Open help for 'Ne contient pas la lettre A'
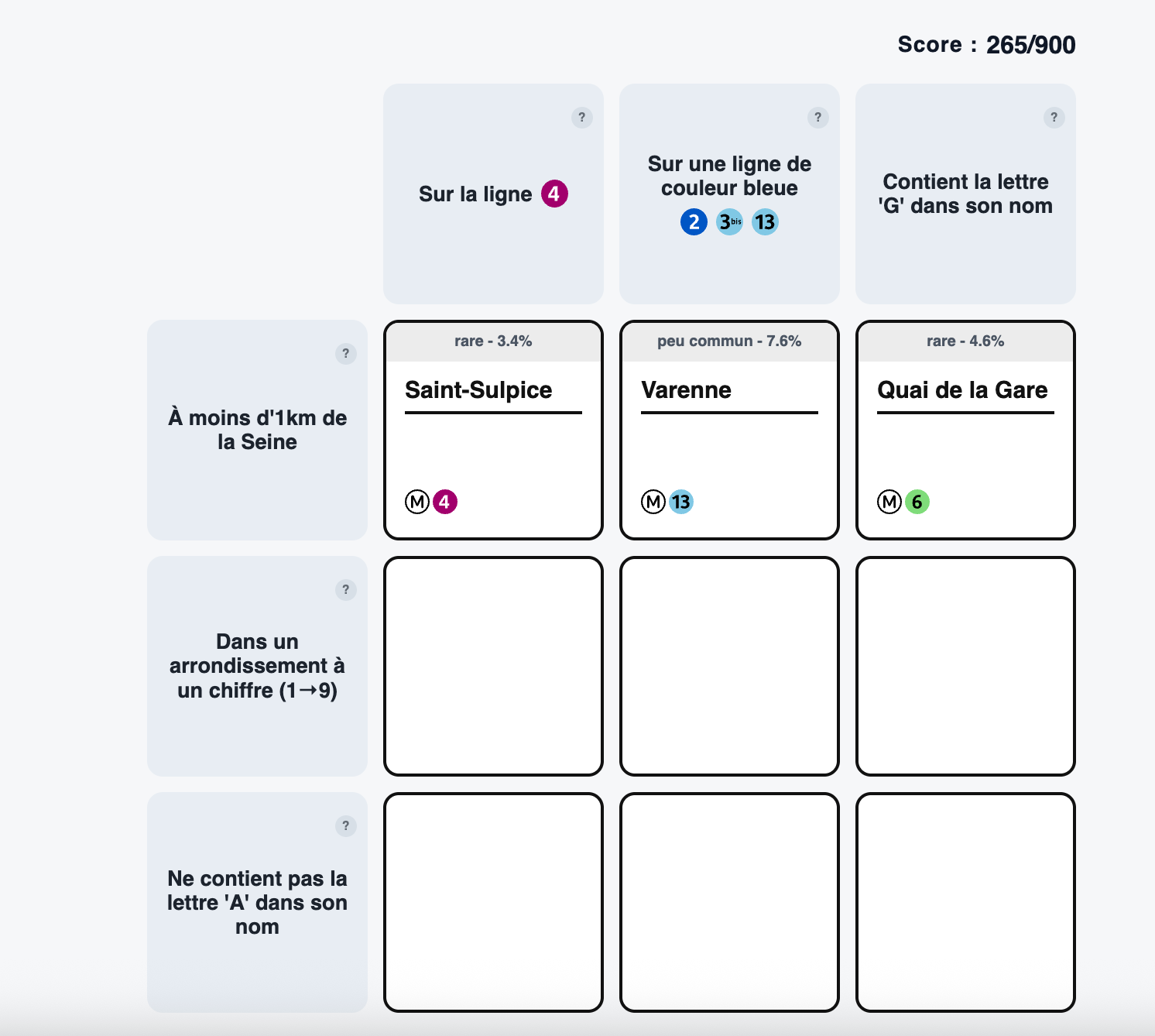1155x1036 pixels. click(345, 826)
